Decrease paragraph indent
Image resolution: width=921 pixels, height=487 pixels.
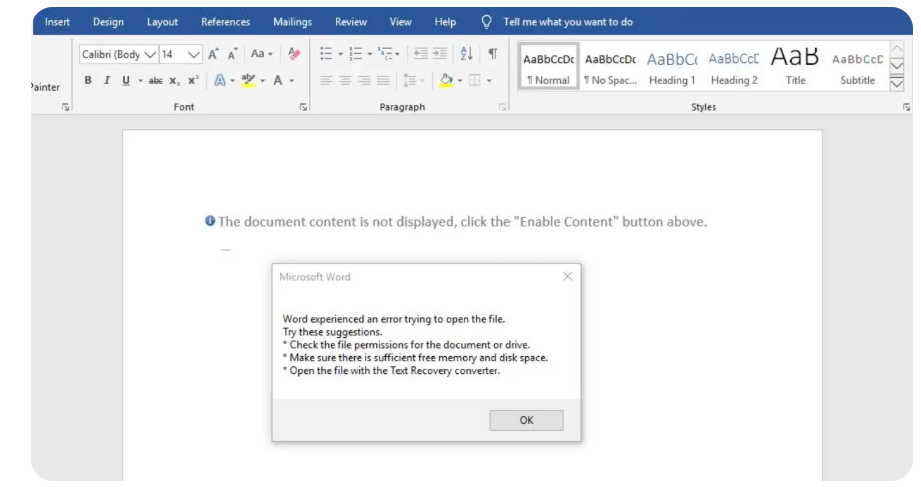coord(421,54)
